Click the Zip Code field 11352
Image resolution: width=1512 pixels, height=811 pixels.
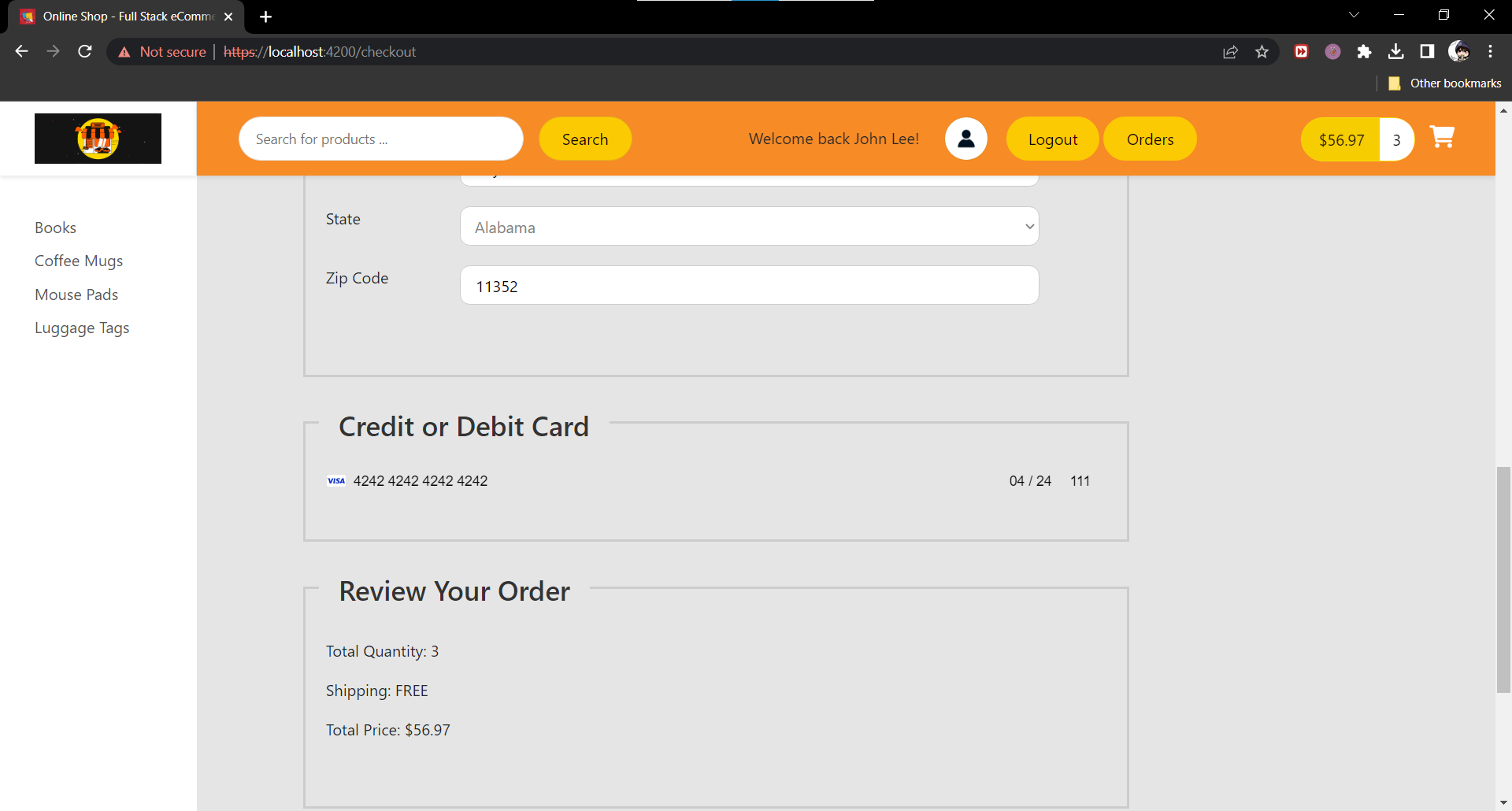pos(749,285)
